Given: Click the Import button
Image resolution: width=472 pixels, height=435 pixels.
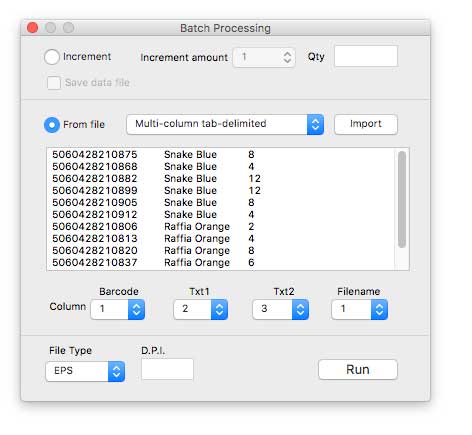Looking at the screenshot, I should point(366,124).
